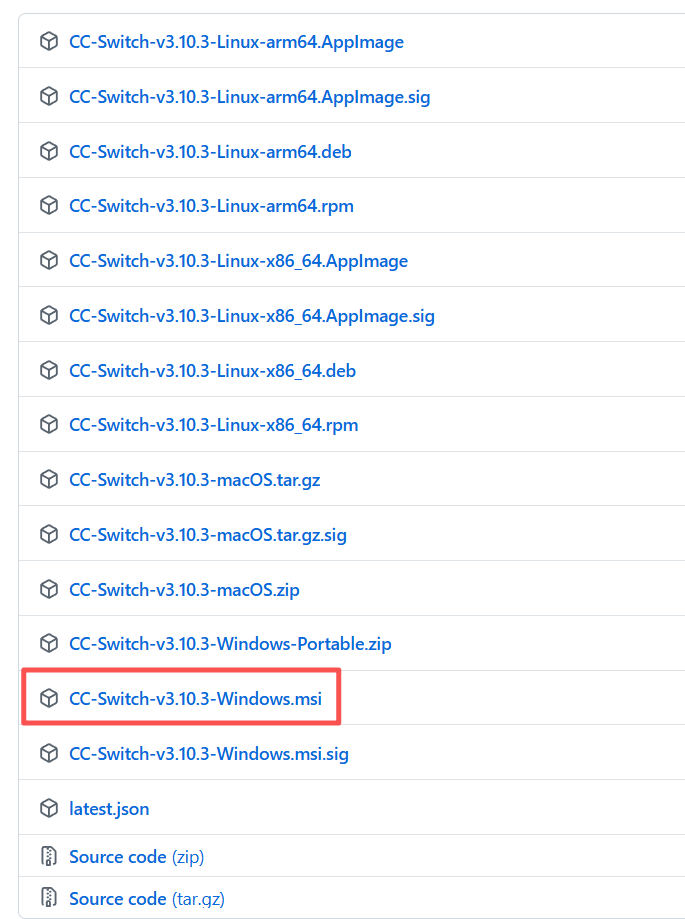This screenshot has height=919, width=685.
Task: Download CC-Switch-v3.10.3-Linux-arm64.AppImage.sig file
Action: (x=250, y=97)
